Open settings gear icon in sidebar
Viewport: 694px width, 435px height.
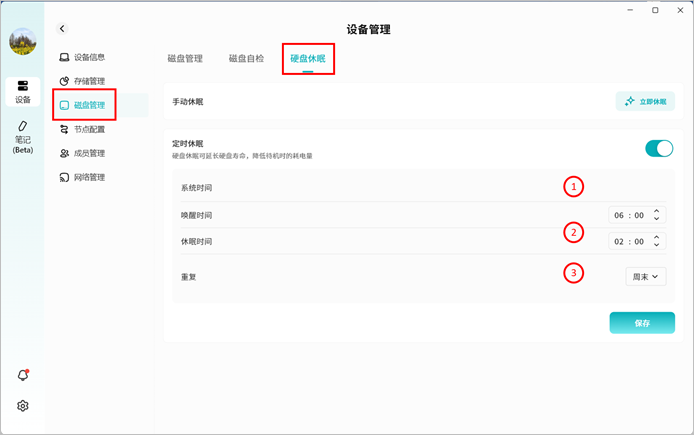pos(23,406)
